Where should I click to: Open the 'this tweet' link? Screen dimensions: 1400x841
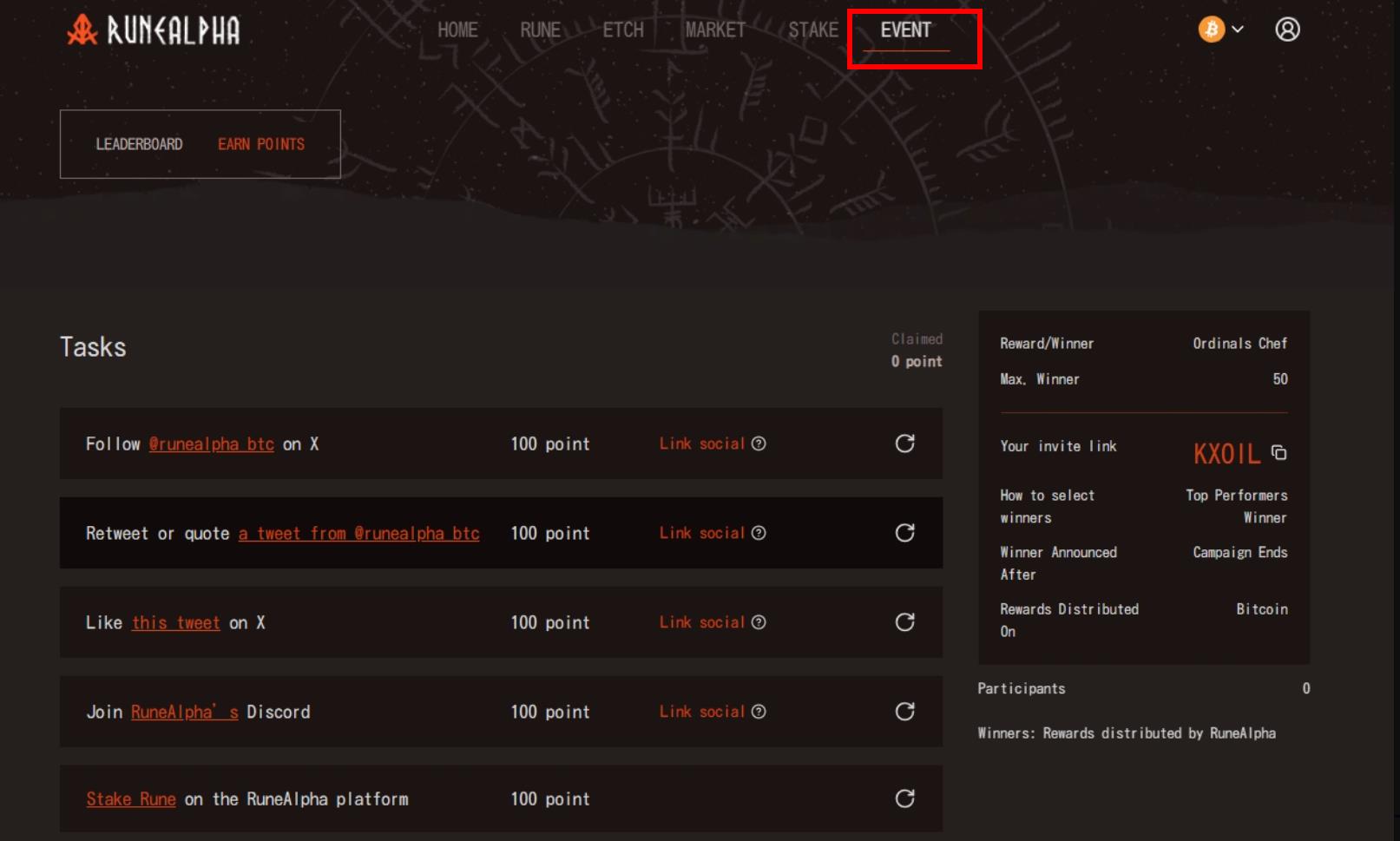(x=176, y=623)
